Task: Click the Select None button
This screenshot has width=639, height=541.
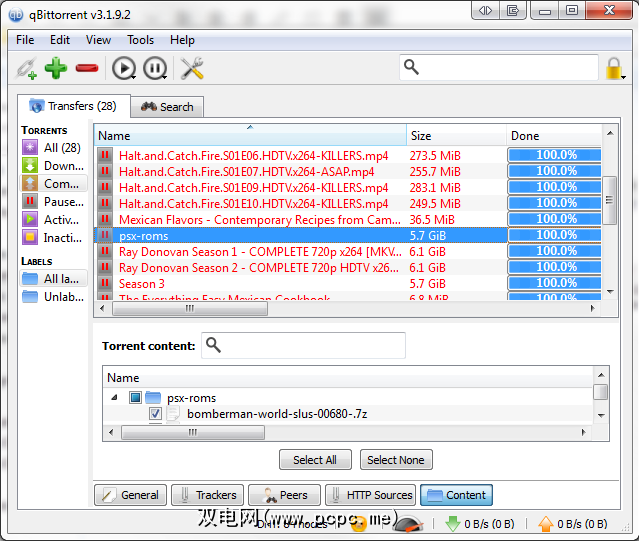Action: coord(396,460)
